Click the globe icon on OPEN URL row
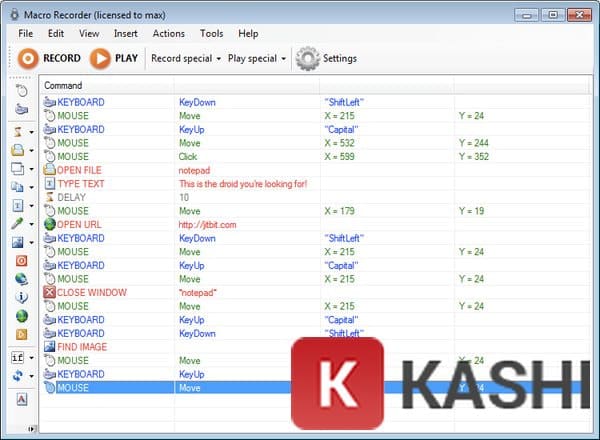Viewport: 600px width, 440px height. pyautogui.click(x=49, y=224)
